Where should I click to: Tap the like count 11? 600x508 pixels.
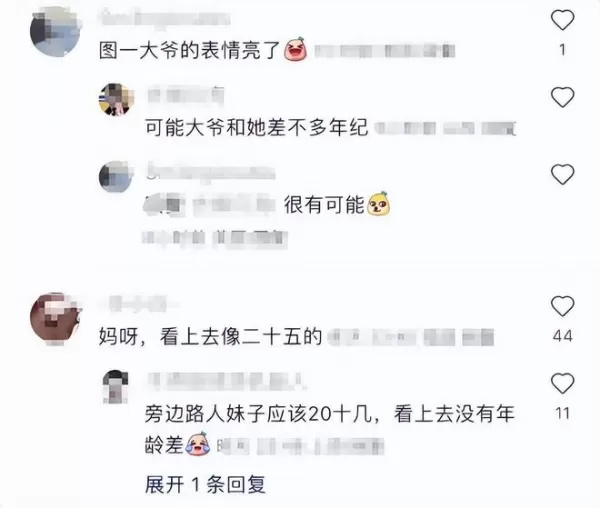562,413
